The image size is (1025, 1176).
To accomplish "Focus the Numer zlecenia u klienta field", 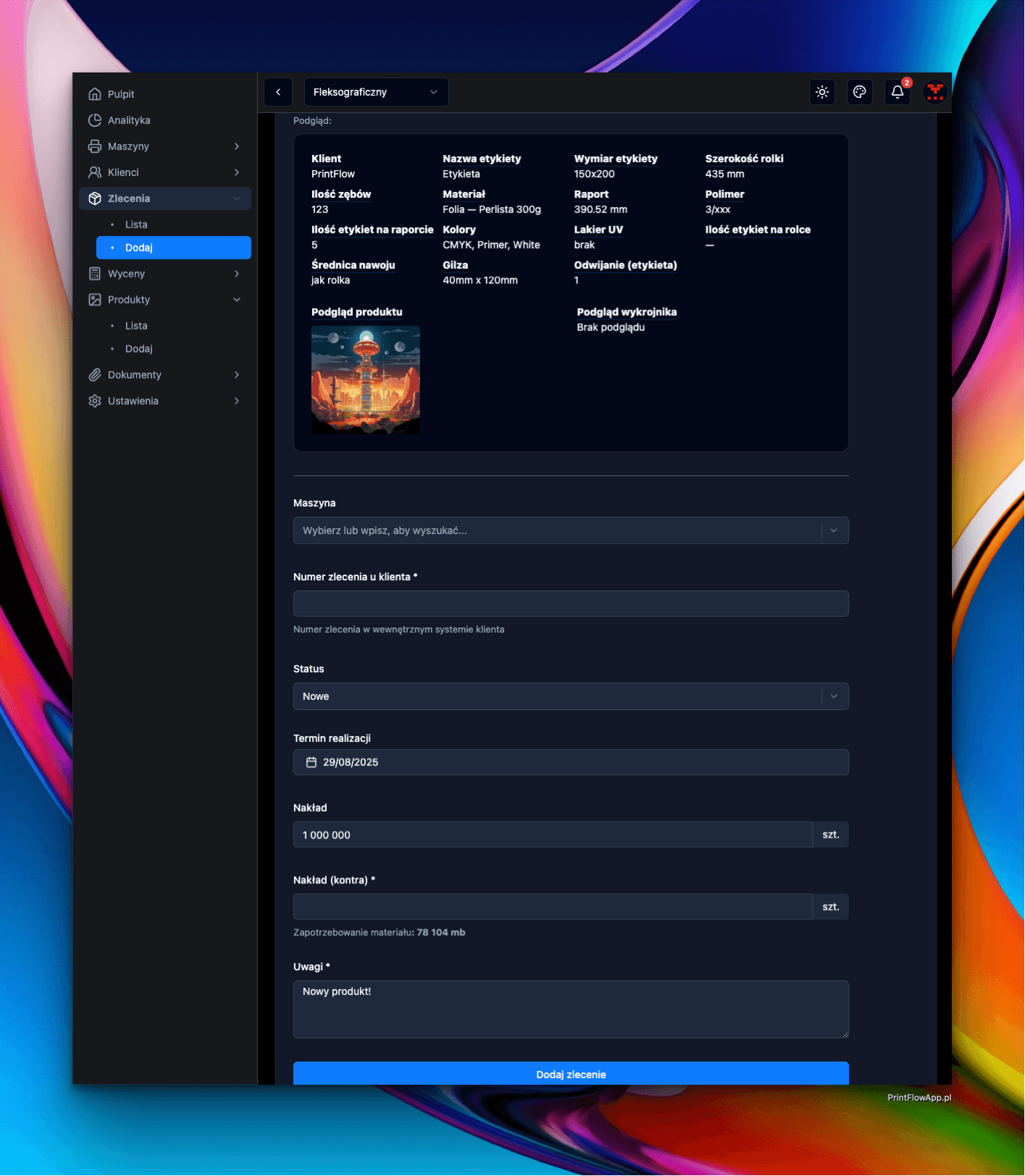I will click(x=570, y=604).
